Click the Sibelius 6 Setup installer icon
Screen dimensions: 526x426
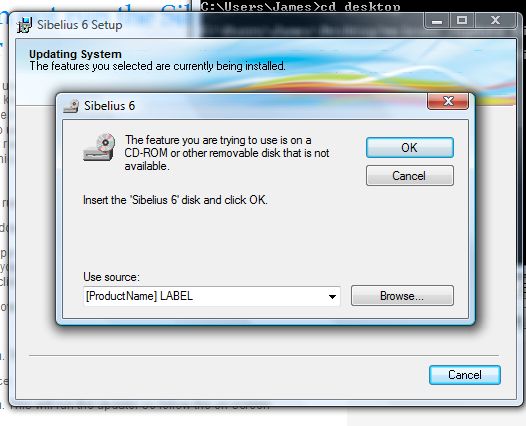click(x=24, y=25)
